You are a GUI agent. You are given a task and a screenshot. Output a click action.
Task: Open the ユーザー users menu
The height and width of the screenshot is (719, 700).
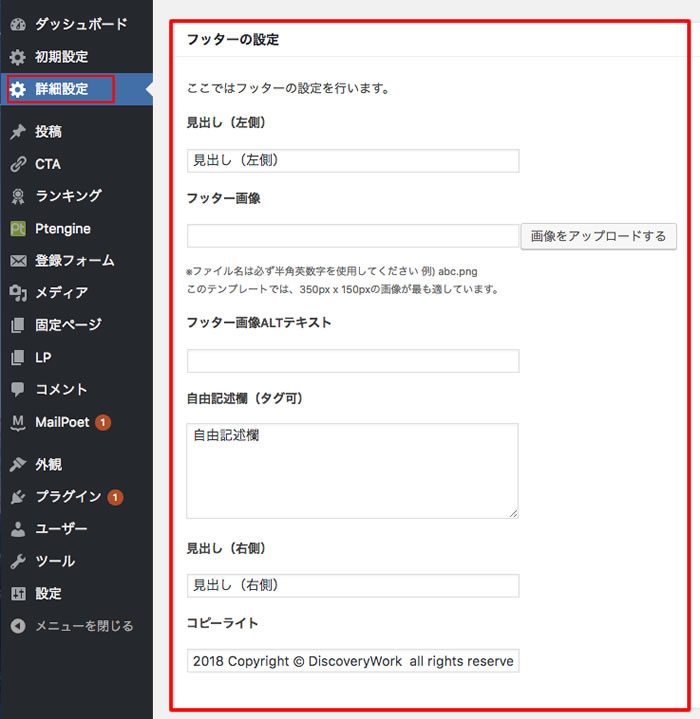[x=60, y=529]
